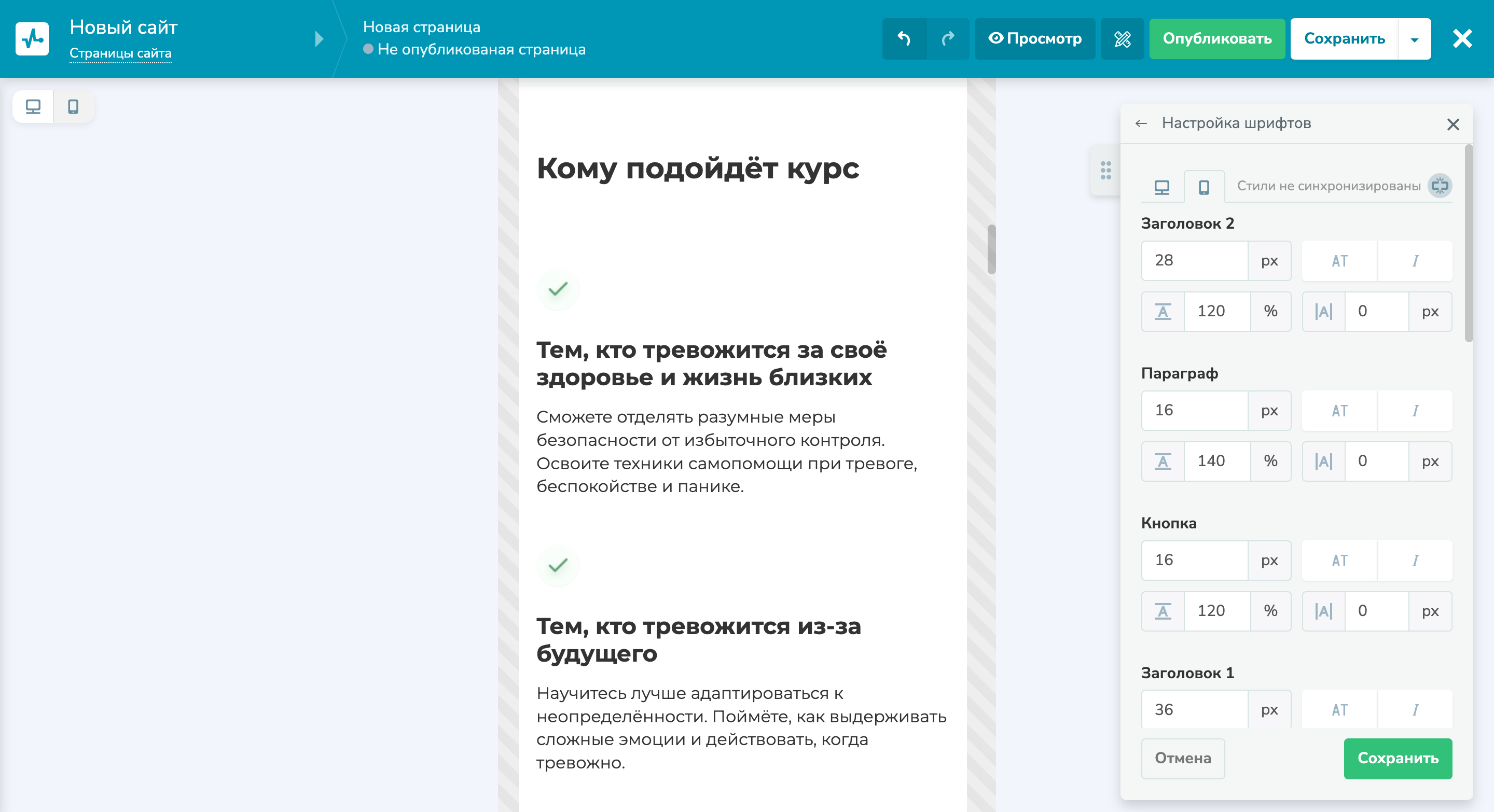The height and width of the screenshot is (812, 1494).
Task: Switch to the mobile tab in font settings
Action: pos(1203,186)
